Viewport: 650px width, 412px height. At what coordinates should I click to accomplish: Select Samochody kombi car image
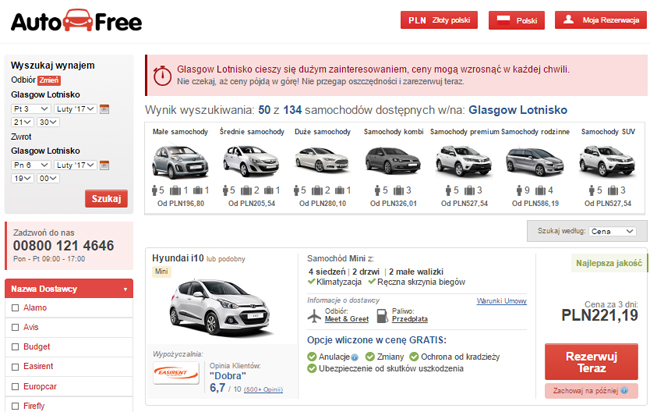[x=393, y=160]
